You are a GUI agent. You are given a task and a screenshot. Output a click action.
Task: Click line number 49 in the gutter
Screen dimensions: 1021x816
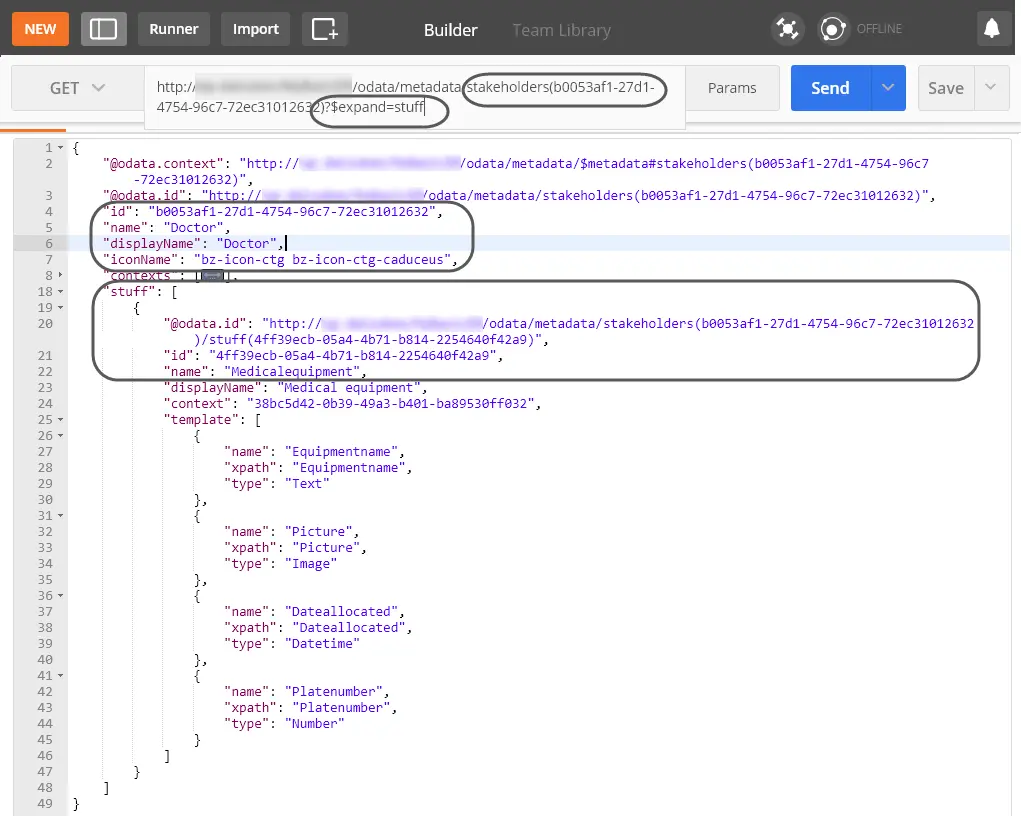[x=45, y=804]
